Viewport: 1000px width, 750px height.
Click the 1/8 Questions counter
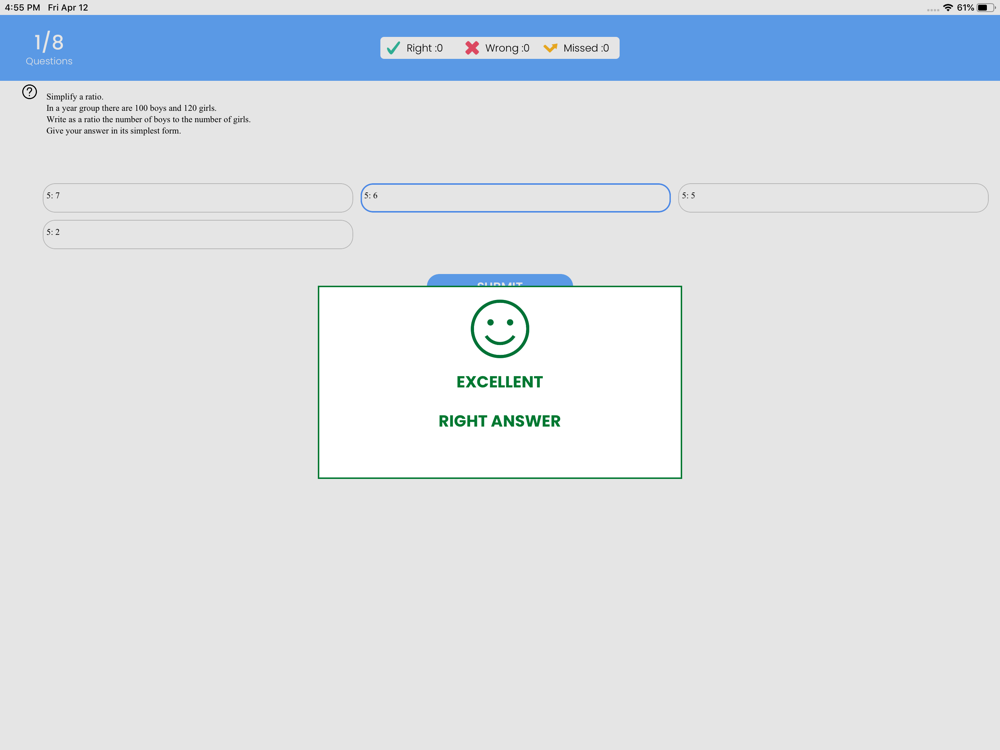(x=49, y=49)
